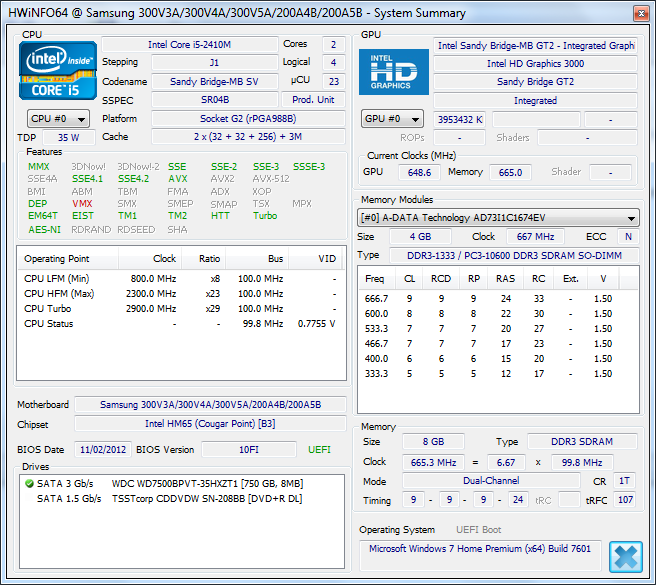Click the Intel HD Graphics 3000 field

point(535,64)
